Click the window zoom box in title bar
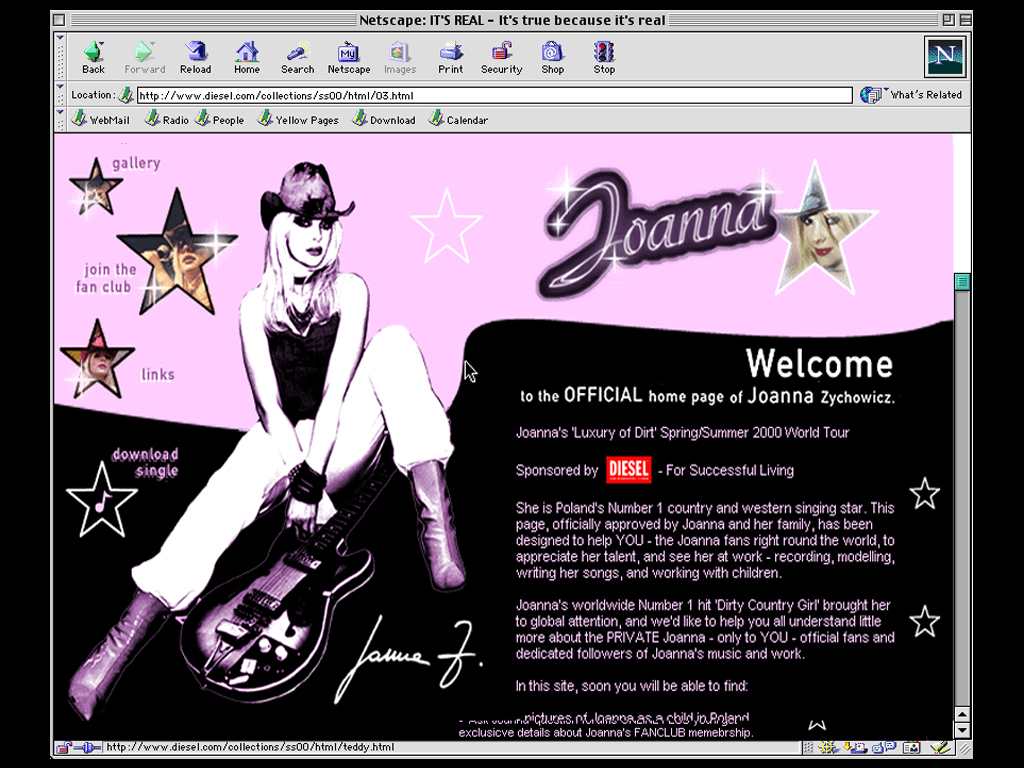1024x768 pixels. click(x=948, y=20)
